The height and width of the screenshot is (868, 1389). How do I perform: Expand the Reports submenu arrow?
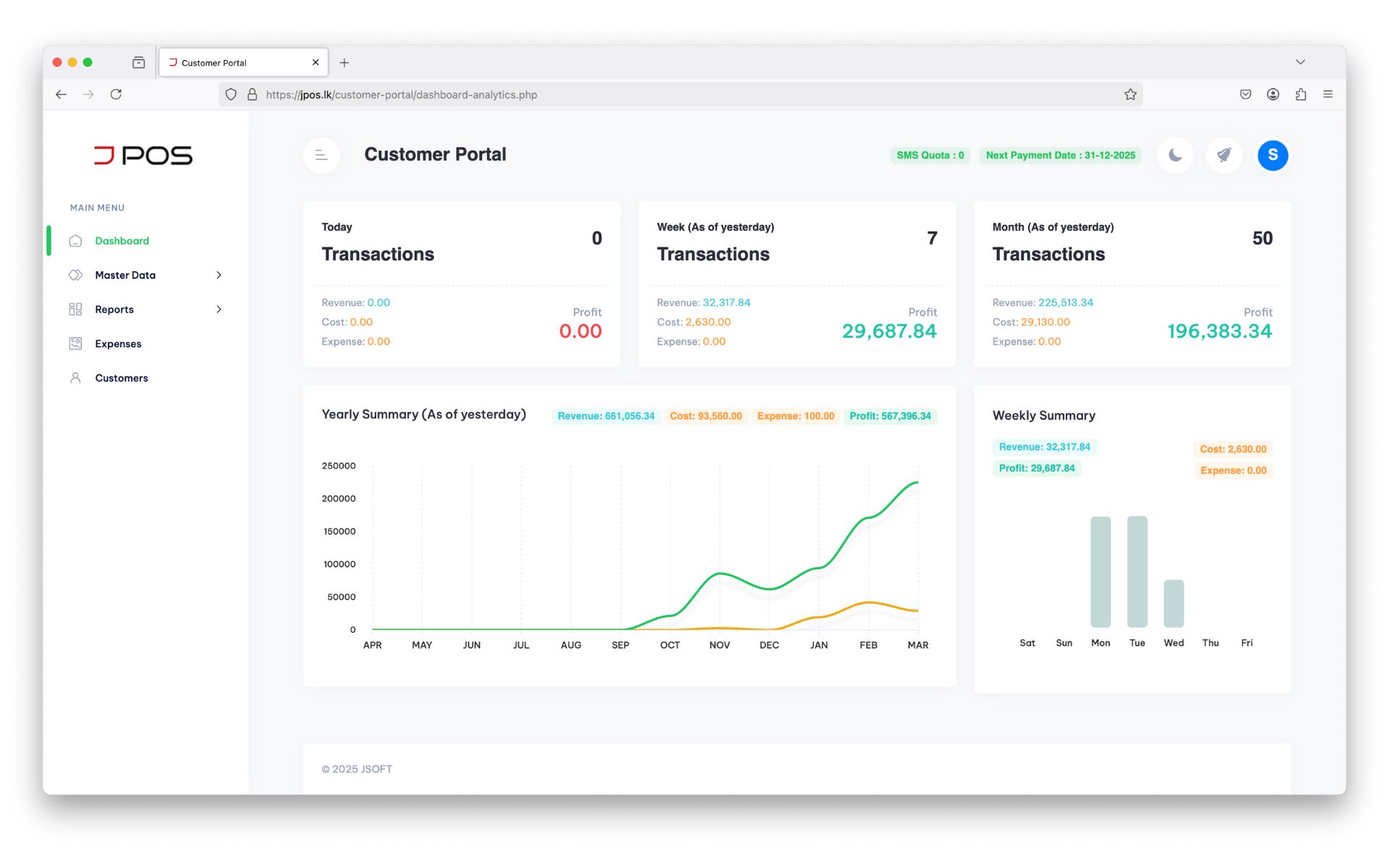click(x=218, y=310)
